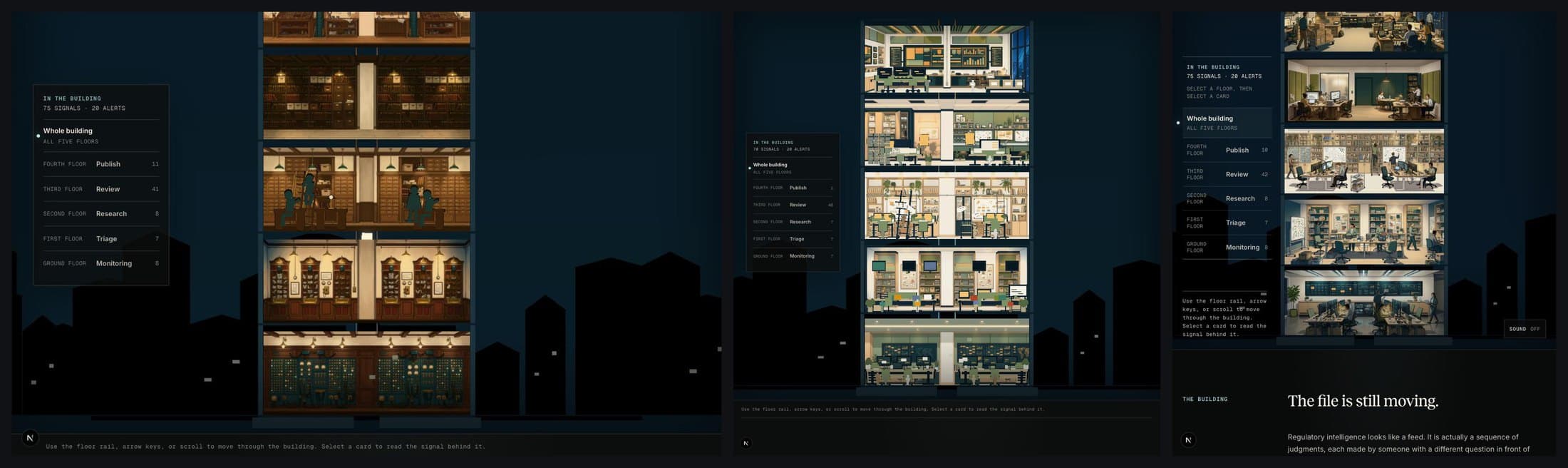Viewport: 1568px width, 468px height.
Task: Click the floor with ladder in the middle building
Action: point(947,206)
